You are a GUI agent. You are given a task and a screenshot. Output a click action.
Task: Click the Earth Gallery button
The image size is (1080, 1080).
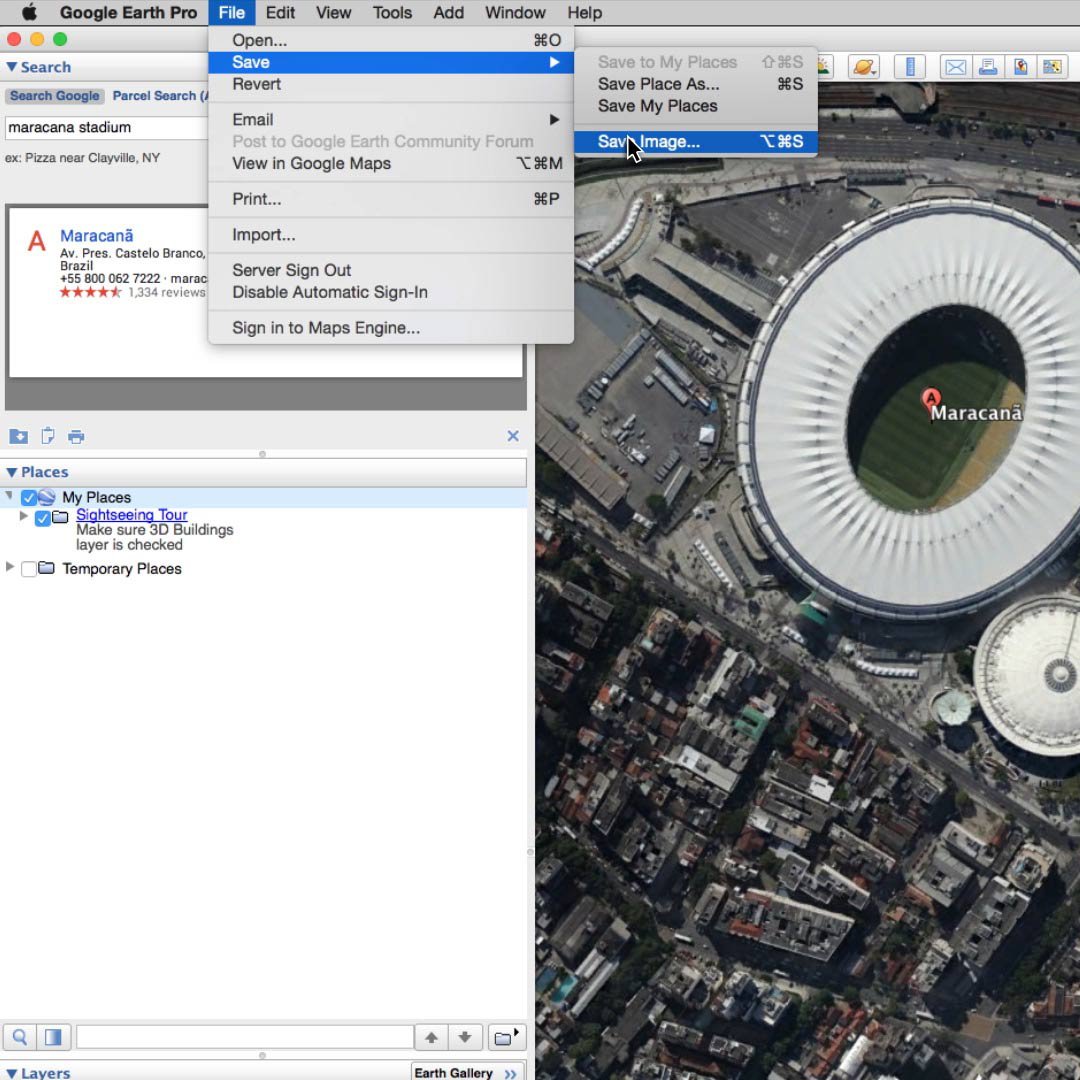468,1073
